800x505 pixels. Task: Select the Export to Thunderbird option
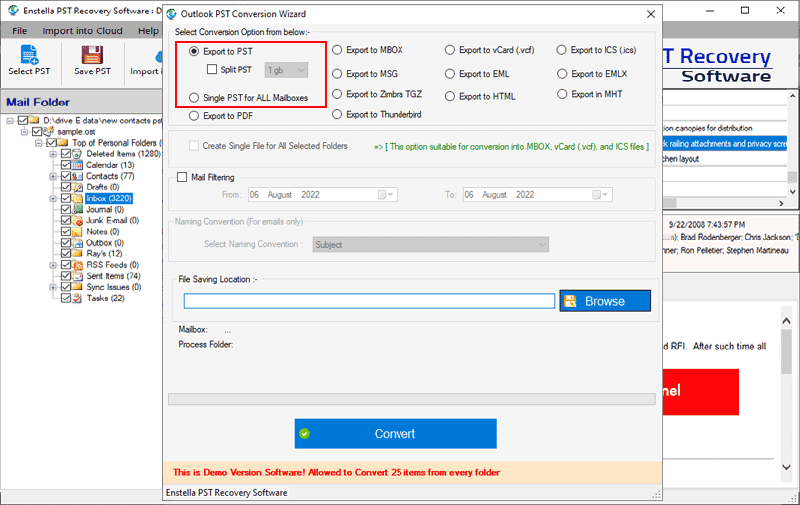point(337,114)
